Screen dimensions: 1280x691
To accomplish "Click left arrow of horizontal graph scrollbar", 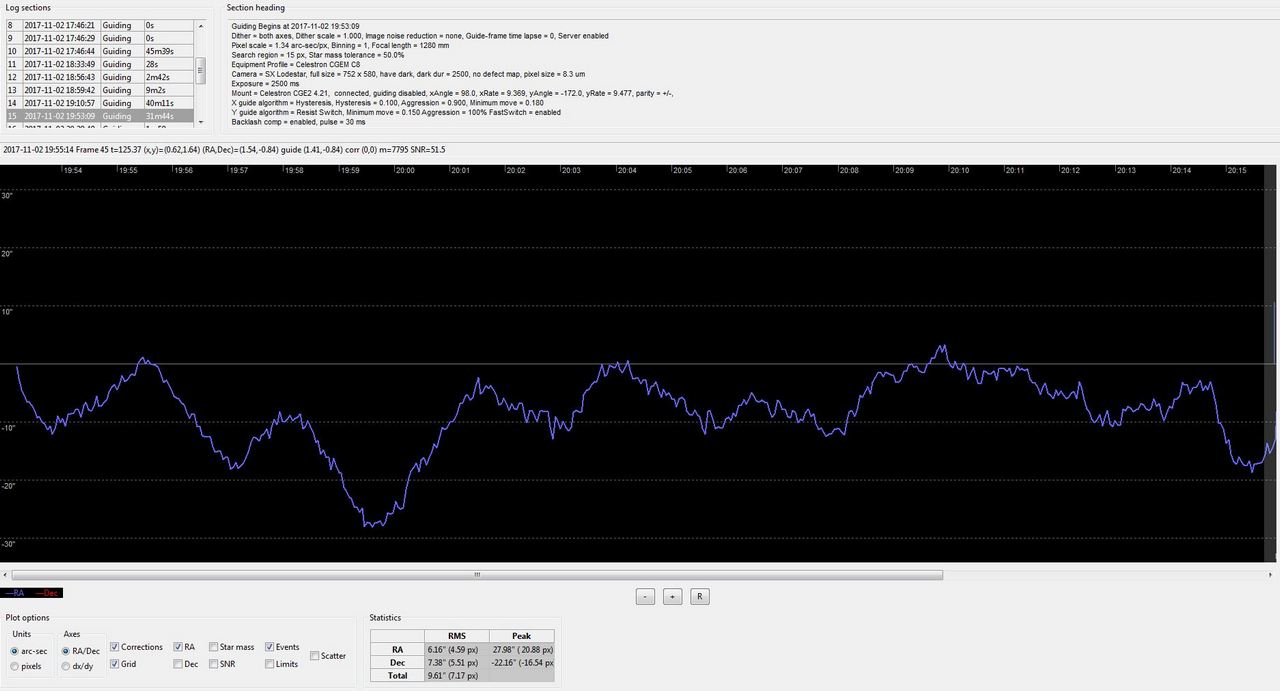I will coord(6,575).
